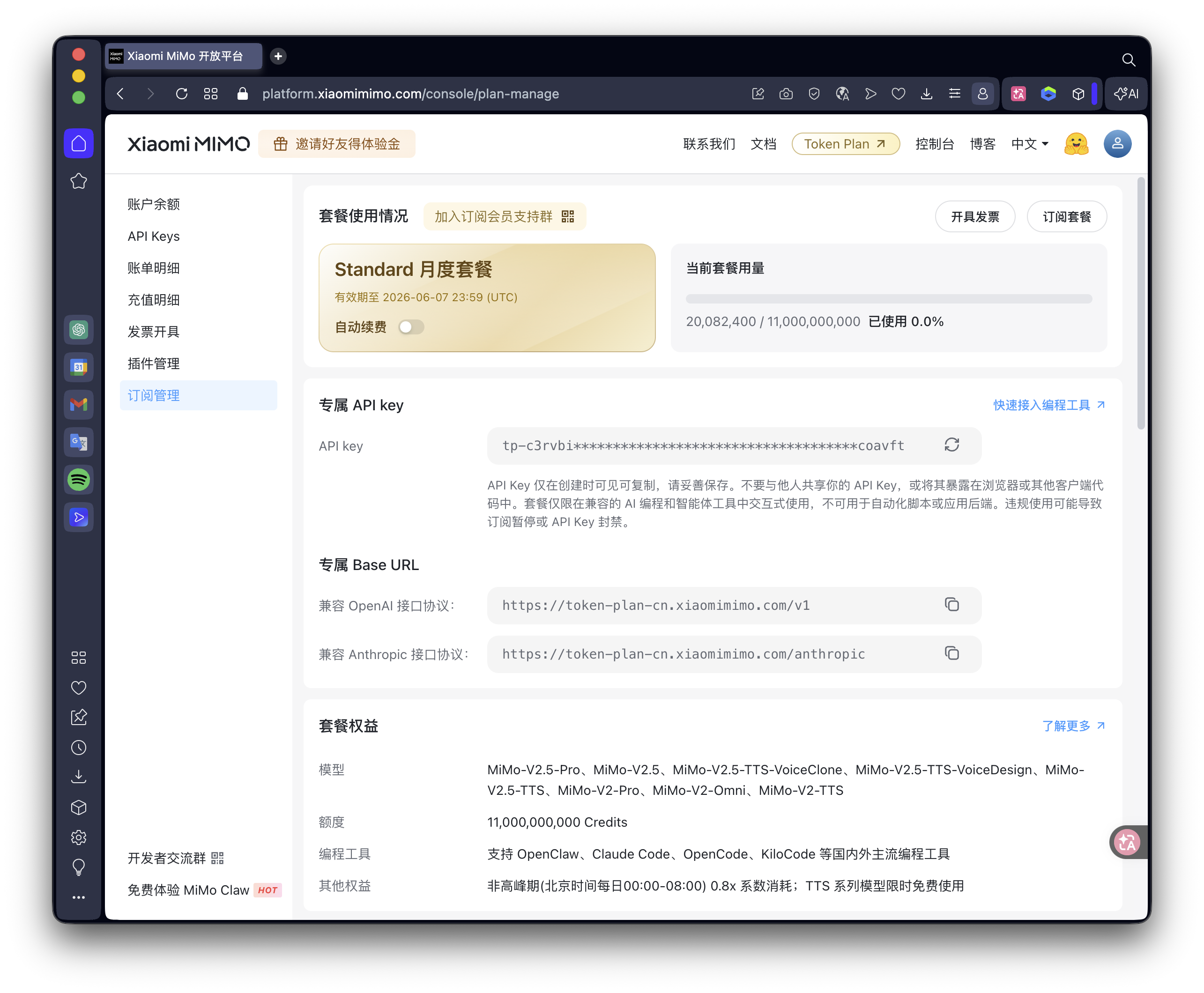Viewport: 1204px width, 993px height.
Task: Click the sidebar home icon
Action: [78, 144]
